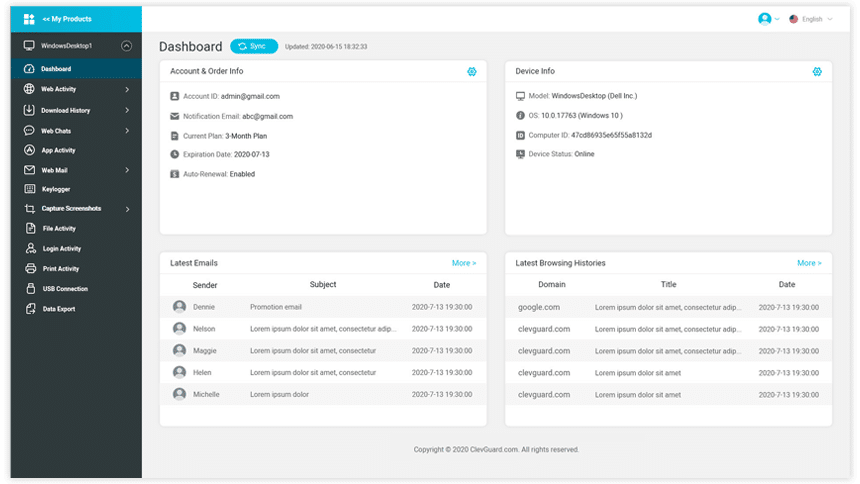Click the Sync button

(x=254, y=46)
